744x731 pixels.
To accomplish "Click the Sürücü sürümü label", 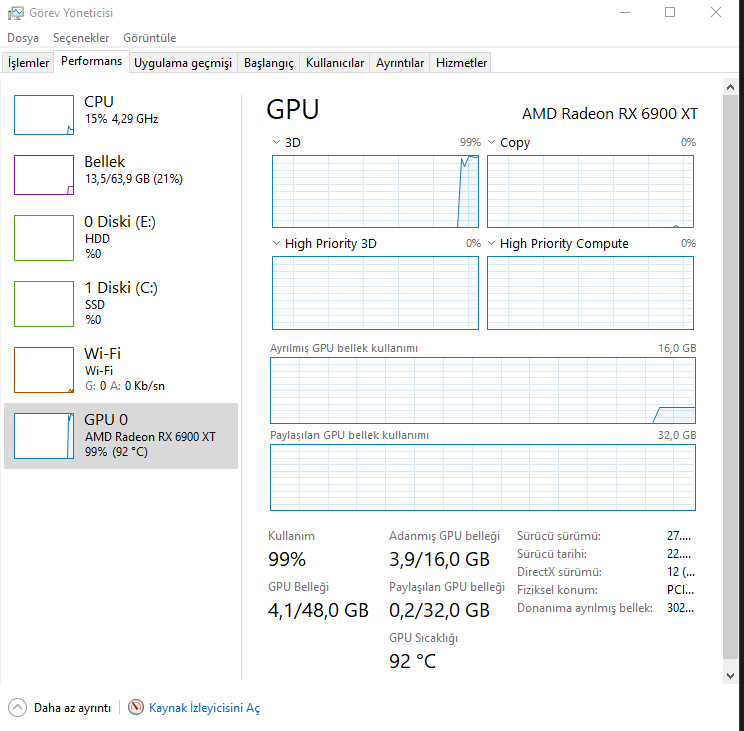I will point(558,536).
